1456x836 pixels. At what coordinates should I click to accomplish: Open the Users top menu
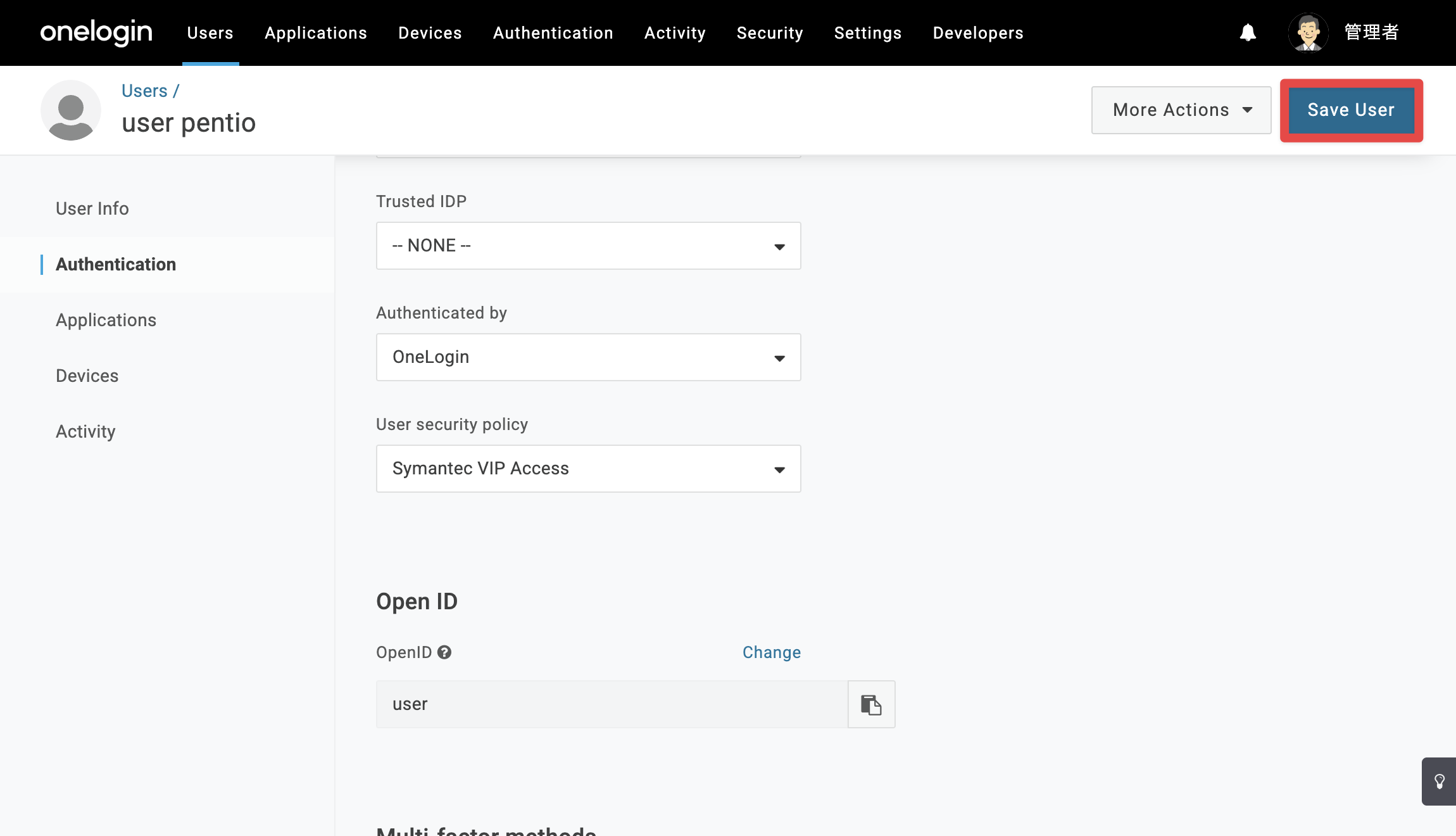(210, 33)
